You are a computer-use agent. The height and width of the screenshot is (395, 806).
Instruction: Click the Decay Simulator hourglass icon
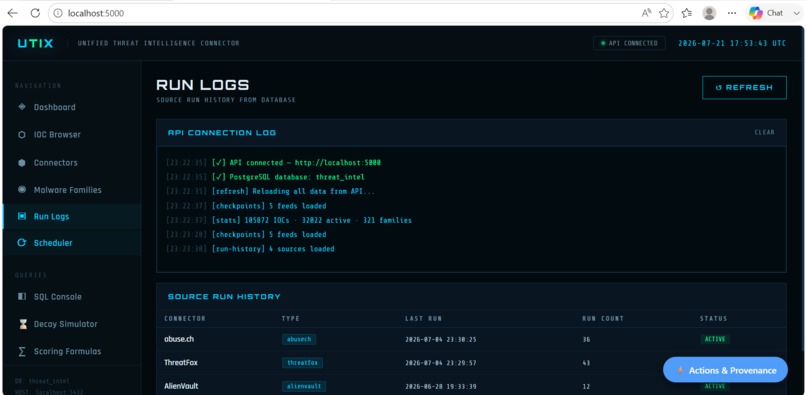22,324
